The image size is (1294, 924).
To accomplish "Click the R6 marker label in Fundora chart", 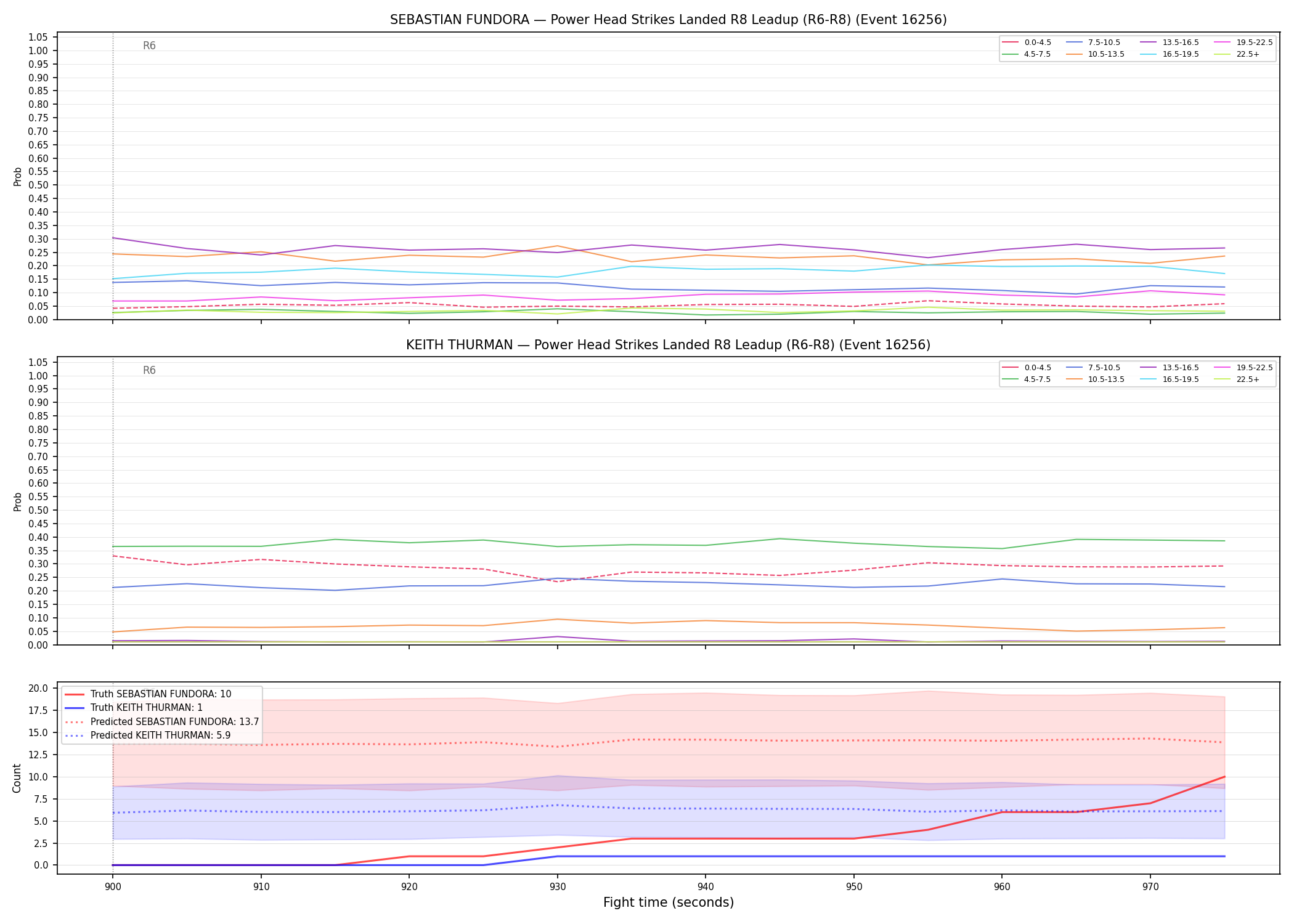I will [x=149, y=46].
